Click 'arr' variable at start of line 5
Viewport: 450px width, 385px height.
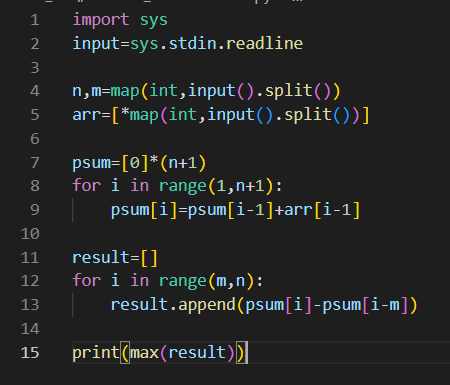coord(87,115)
